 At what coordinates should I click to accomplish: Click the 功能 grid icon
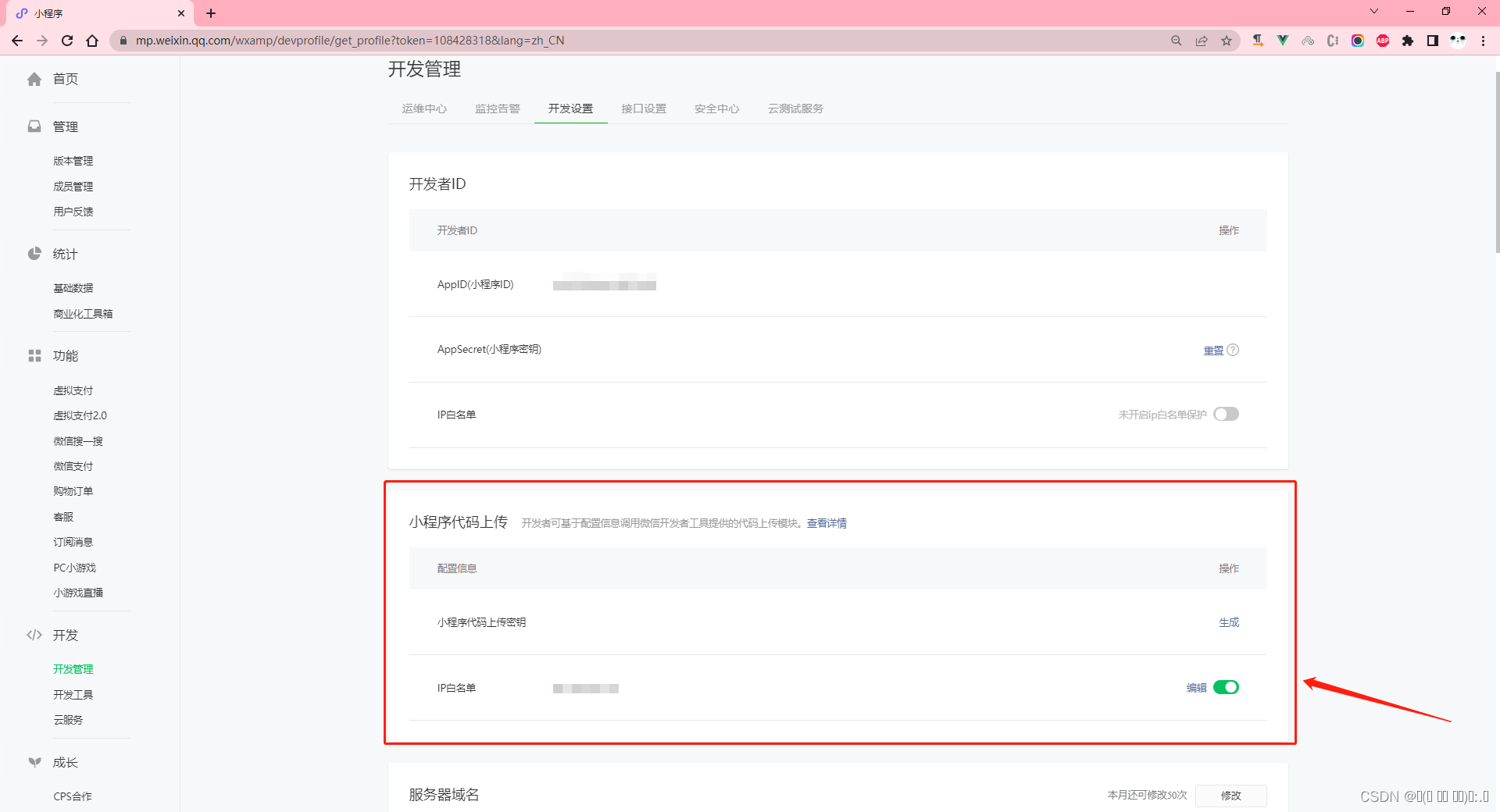pos(34,356)
